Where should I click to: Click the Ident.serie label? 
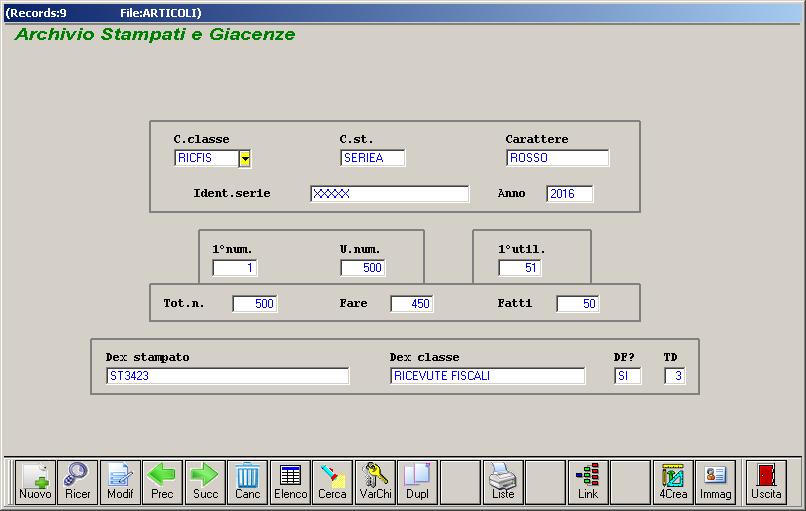[x=232, y=193]
